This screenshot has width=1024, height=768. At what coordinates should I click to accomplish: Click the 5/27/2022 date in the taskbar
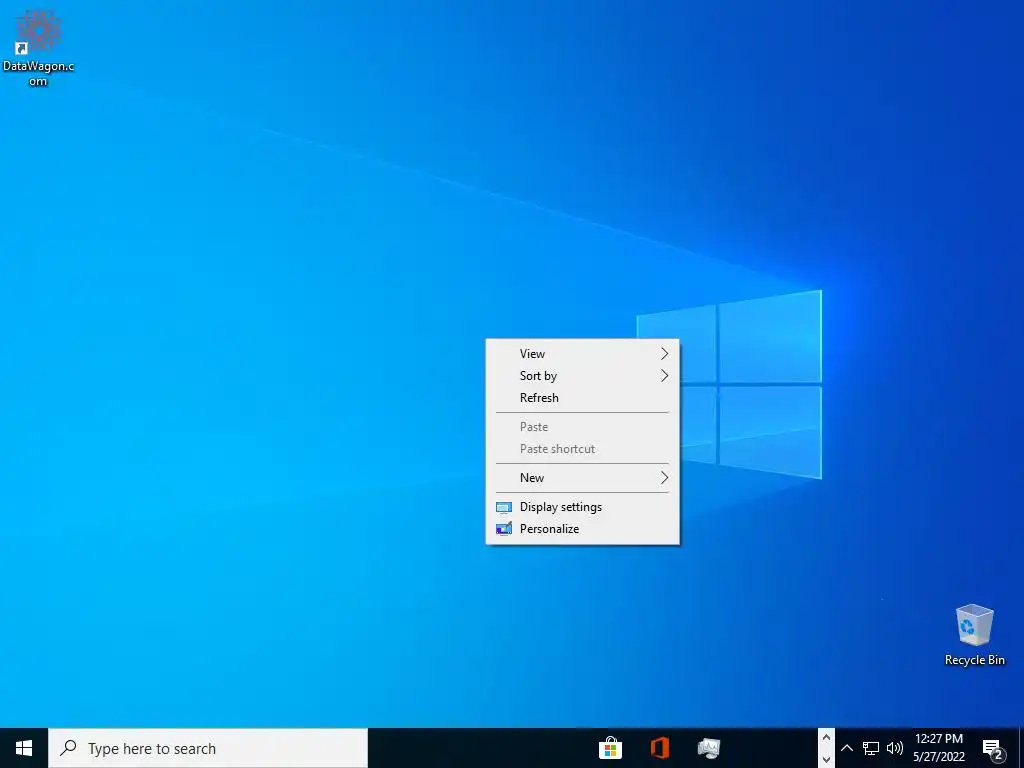[938, 758]
